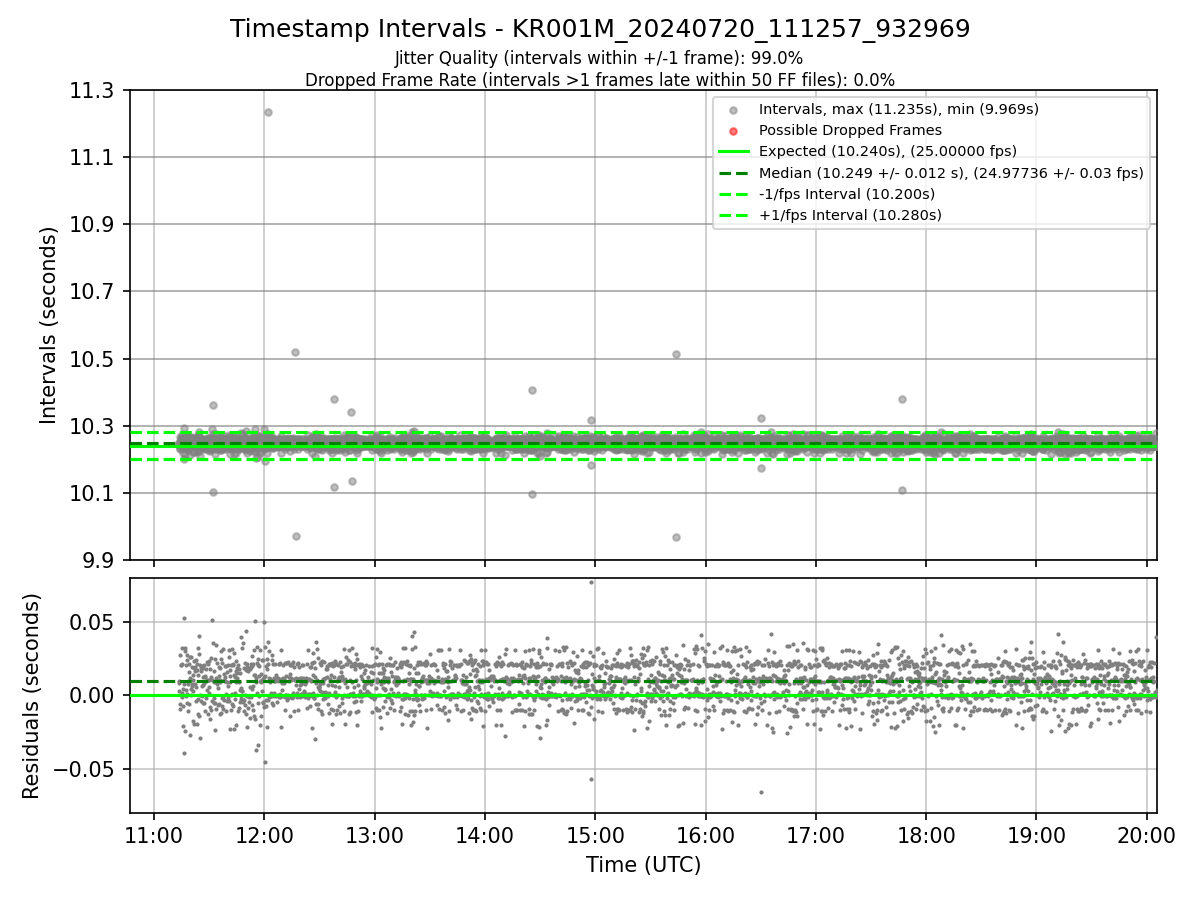Select legend entry 'Possible Dropped Frames'
This screenshot has width=1200, height=900.
coord(850,130)
